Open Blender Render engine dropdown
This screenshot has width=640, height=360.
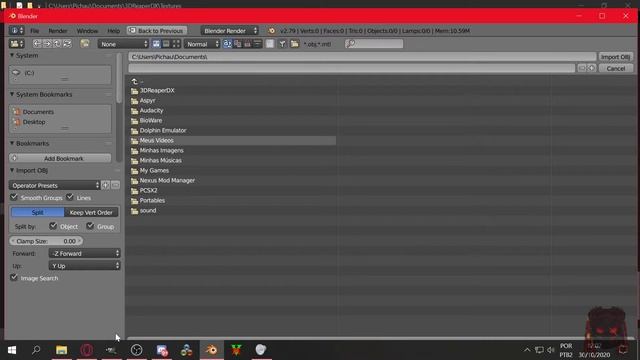[230, 31]
